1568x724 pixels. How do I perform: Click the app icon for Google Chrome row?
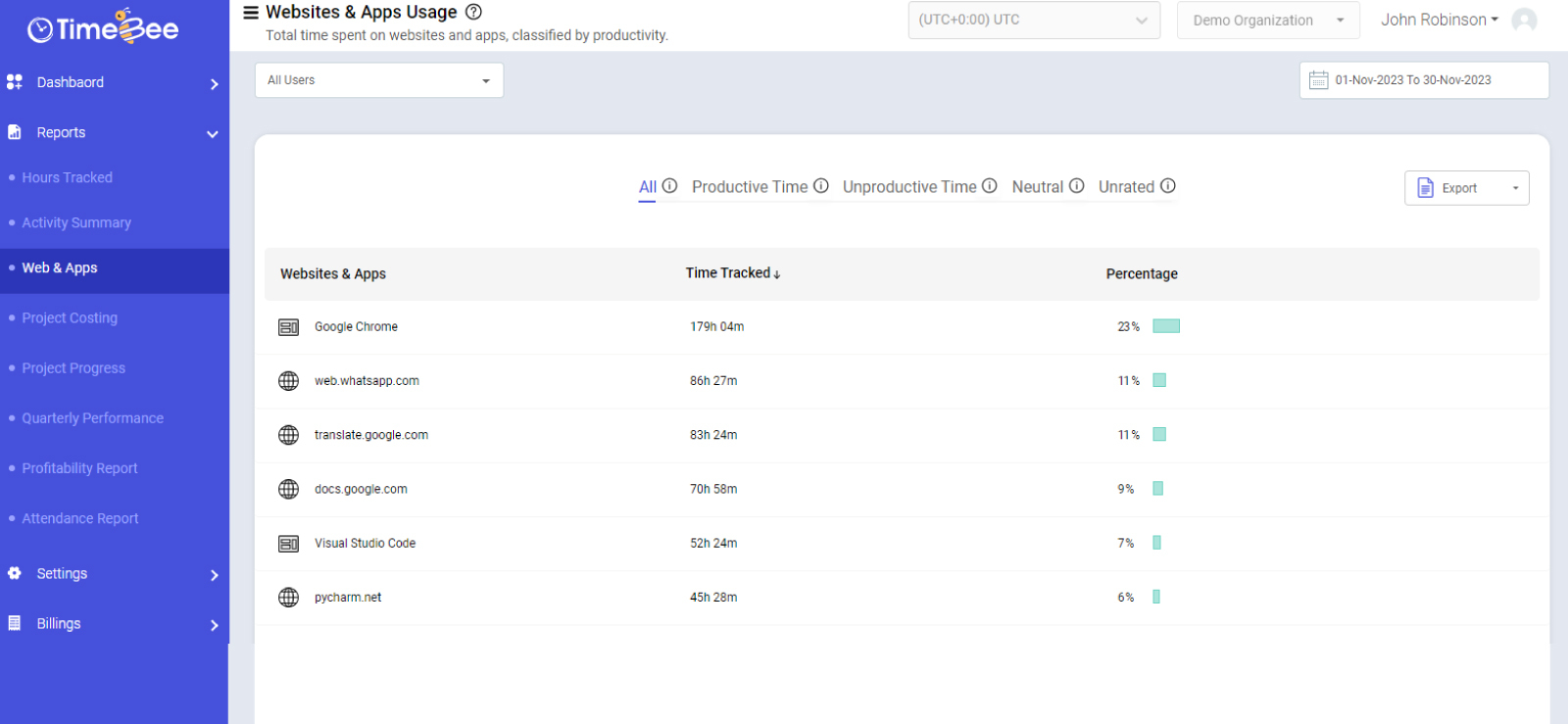[x=288, y=327]
